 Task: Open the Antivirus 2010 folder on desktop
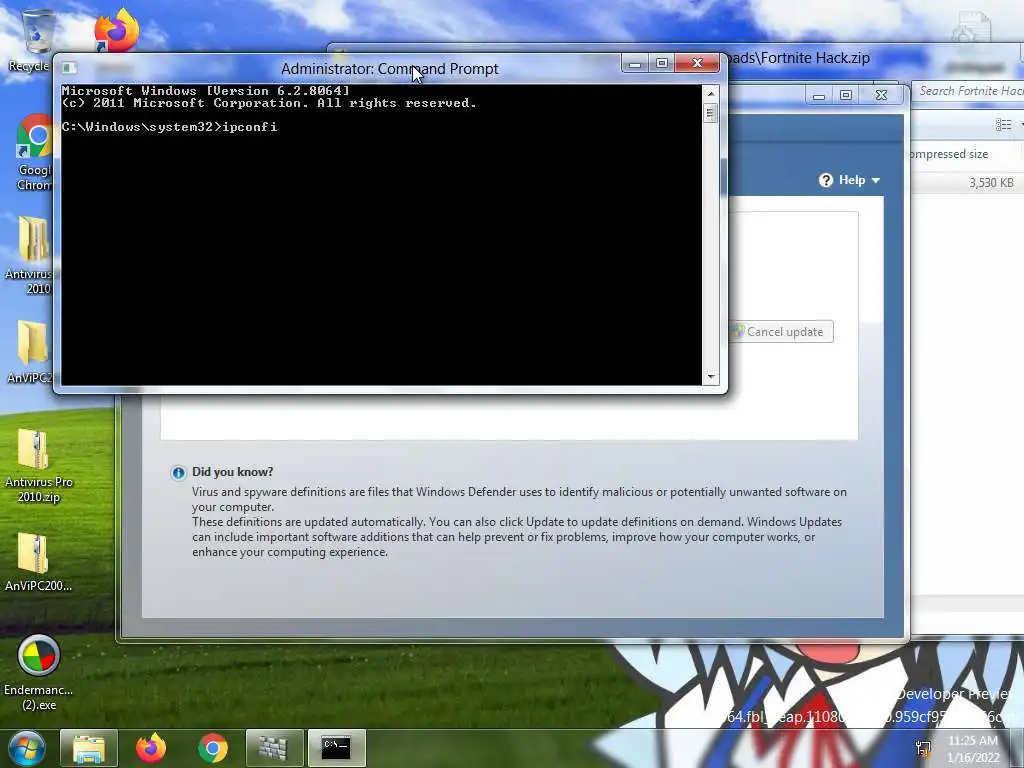[33, 255]
